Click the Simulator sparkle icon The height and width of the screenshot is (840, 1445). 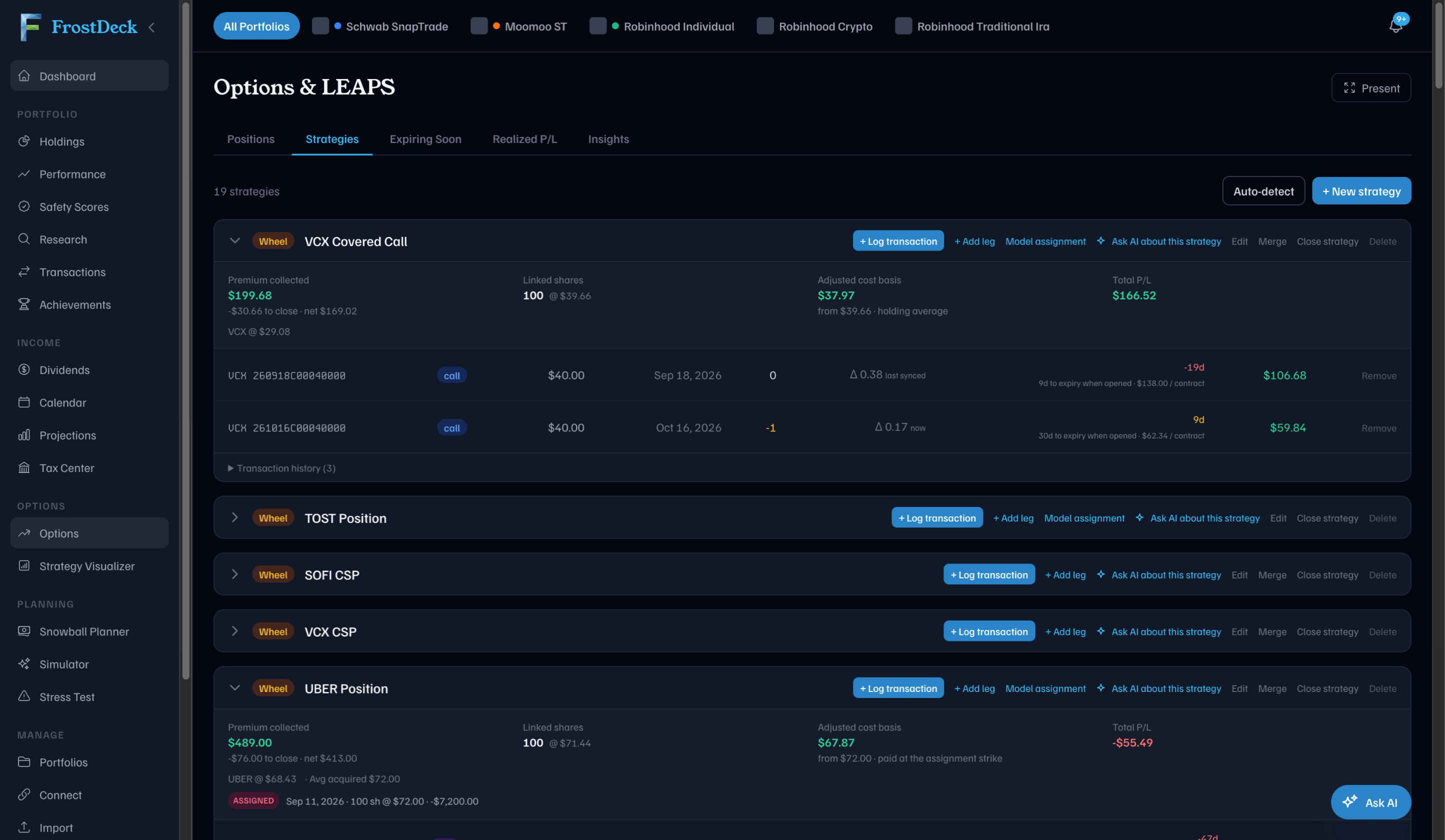coord(24,664)
